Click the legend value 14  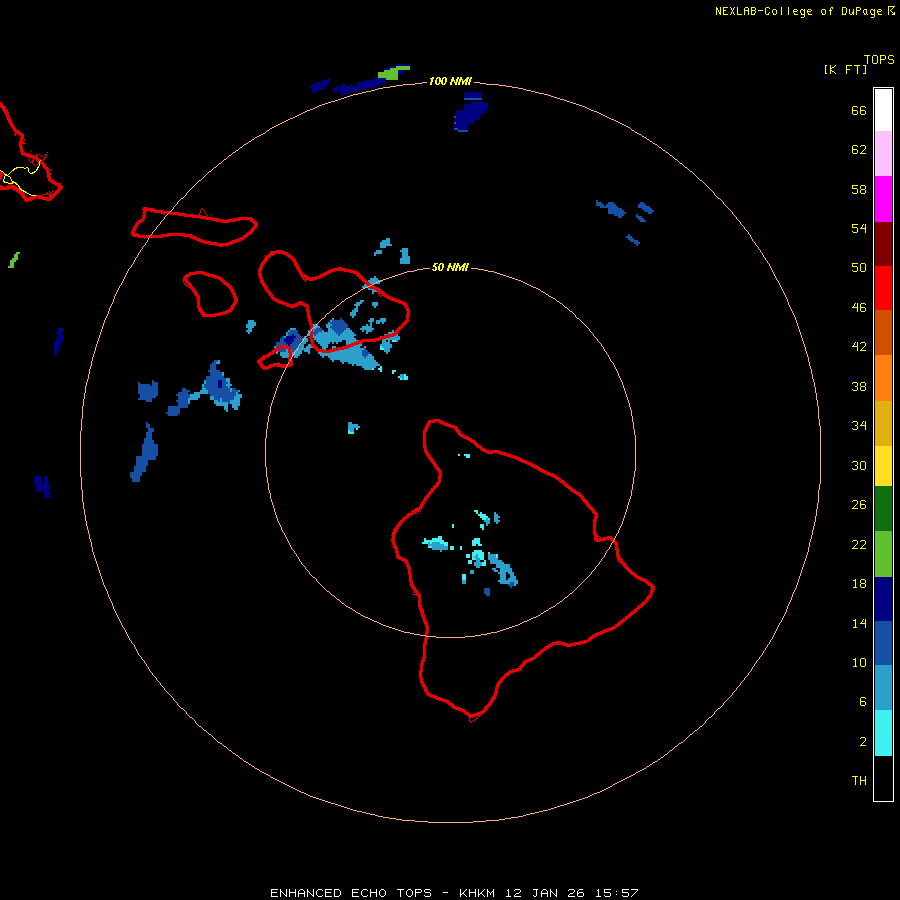pos(859,623)
